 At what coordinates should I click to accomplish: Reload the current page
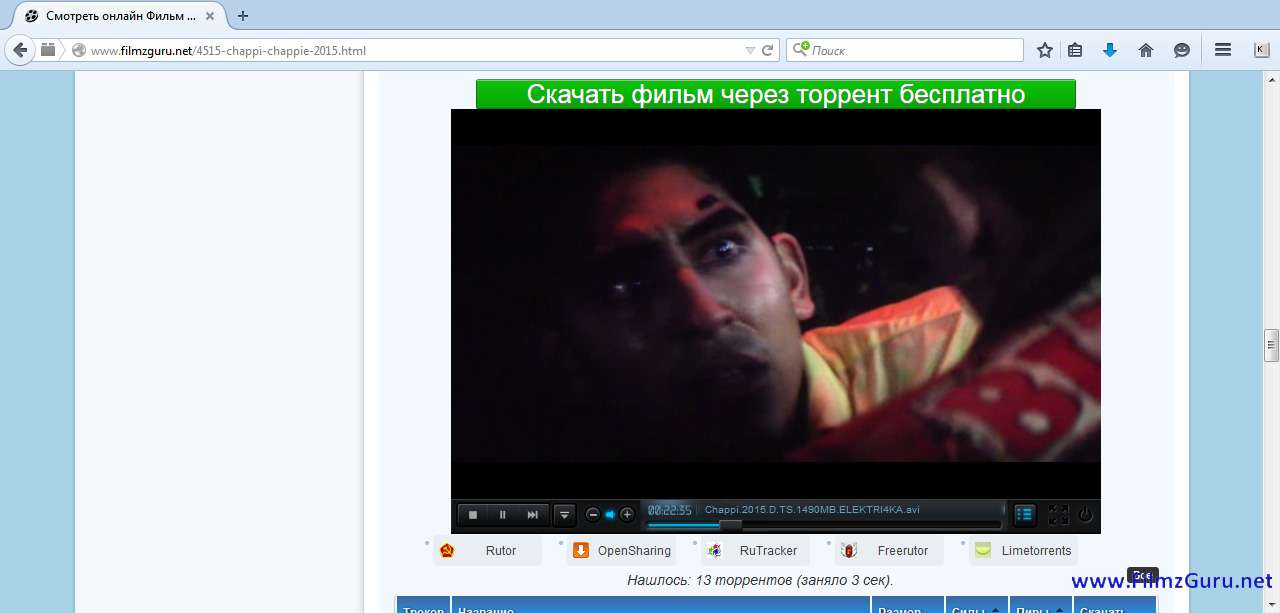click(x=768, y=50)
